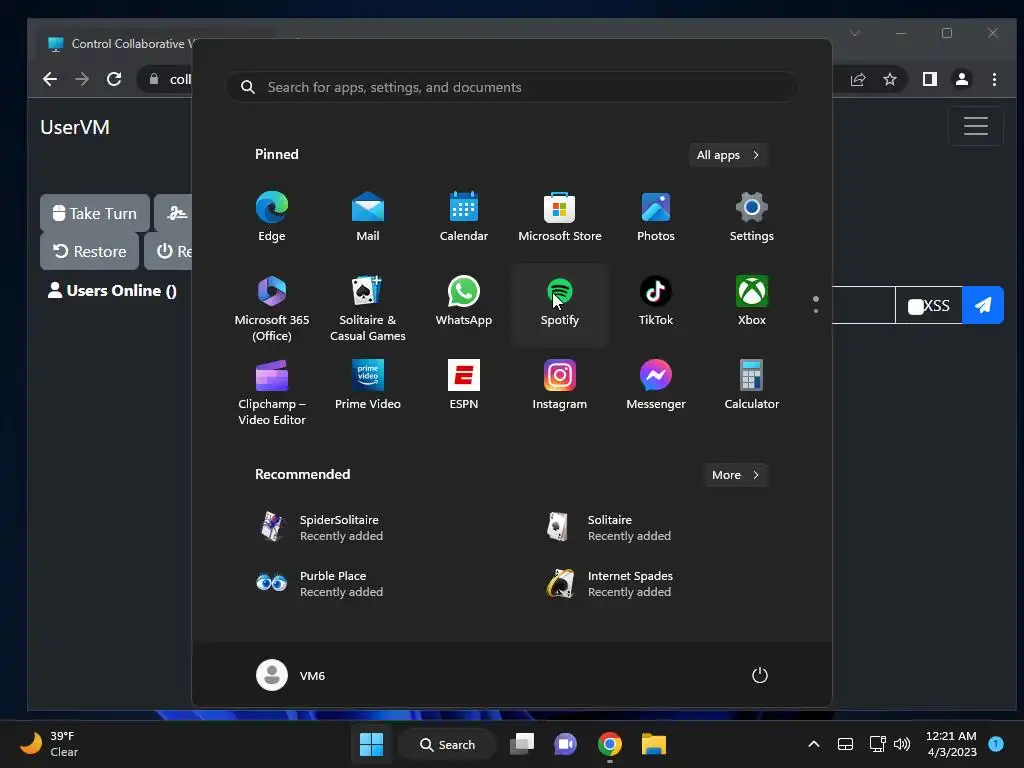The width and height of the screenshot is (1024, 768).
Task: Launch the Messenger app
Action: (x=656, y=385)
